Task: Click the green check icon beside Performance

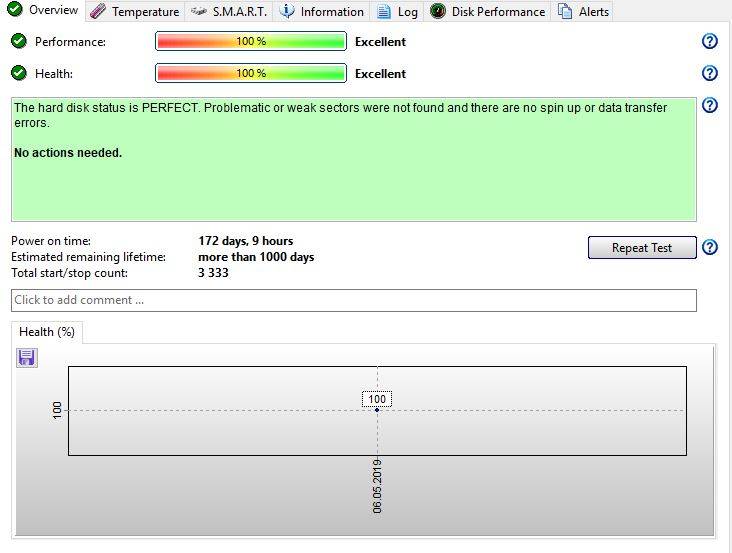Action: [x=19, y=42]
